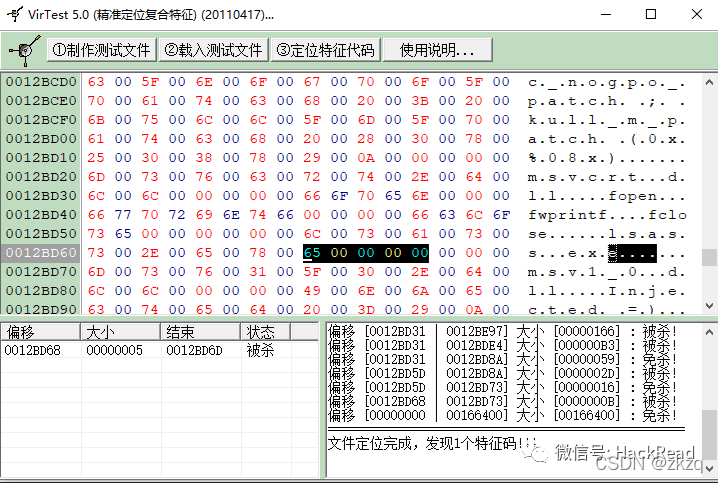Click the VirTest title bar app icon
The height and width of the screenshot is (483, 718).
point(14,14)
